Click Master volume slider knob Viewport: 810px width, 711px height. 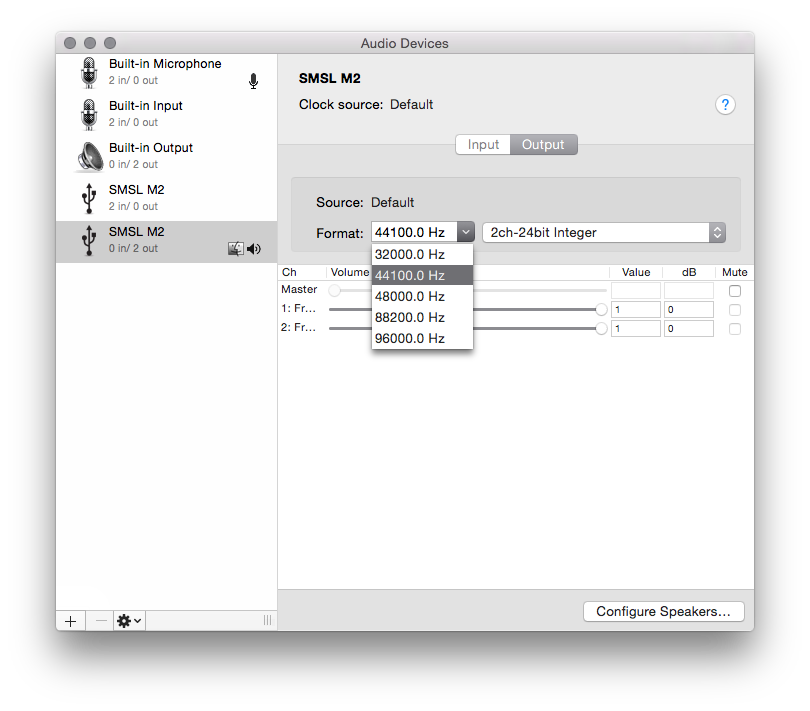click(x=335, y=290)
